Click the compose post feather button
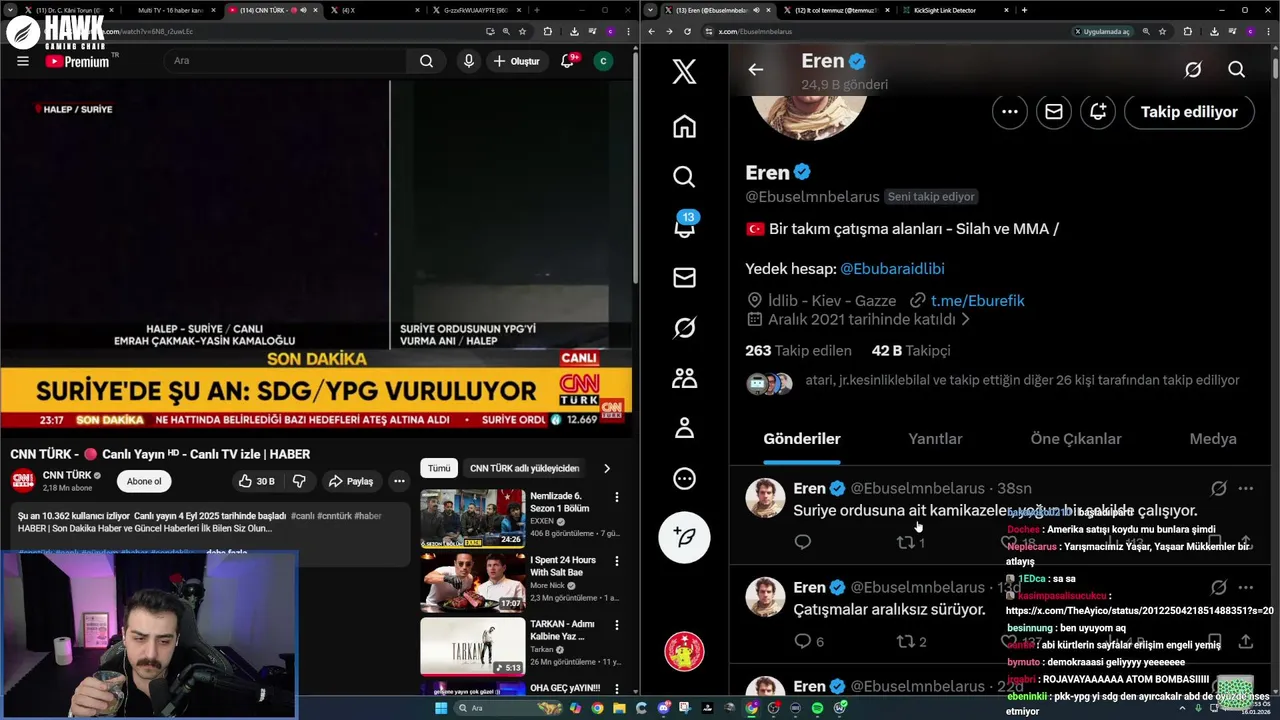 [684, 537]
